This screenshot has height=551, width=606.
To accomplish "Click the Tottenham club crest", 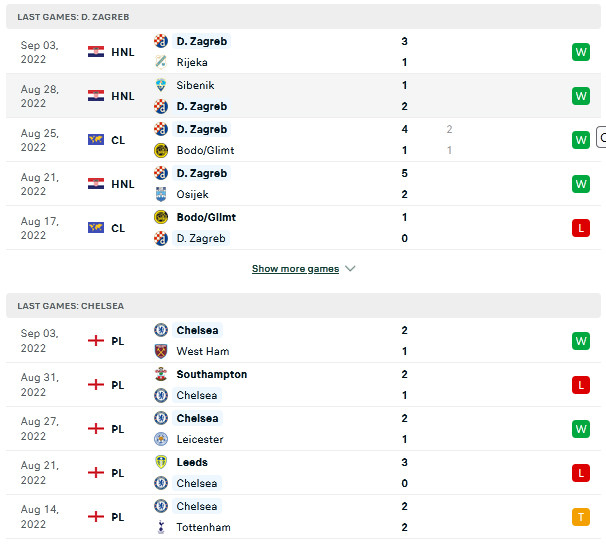I will coord(161,527).
